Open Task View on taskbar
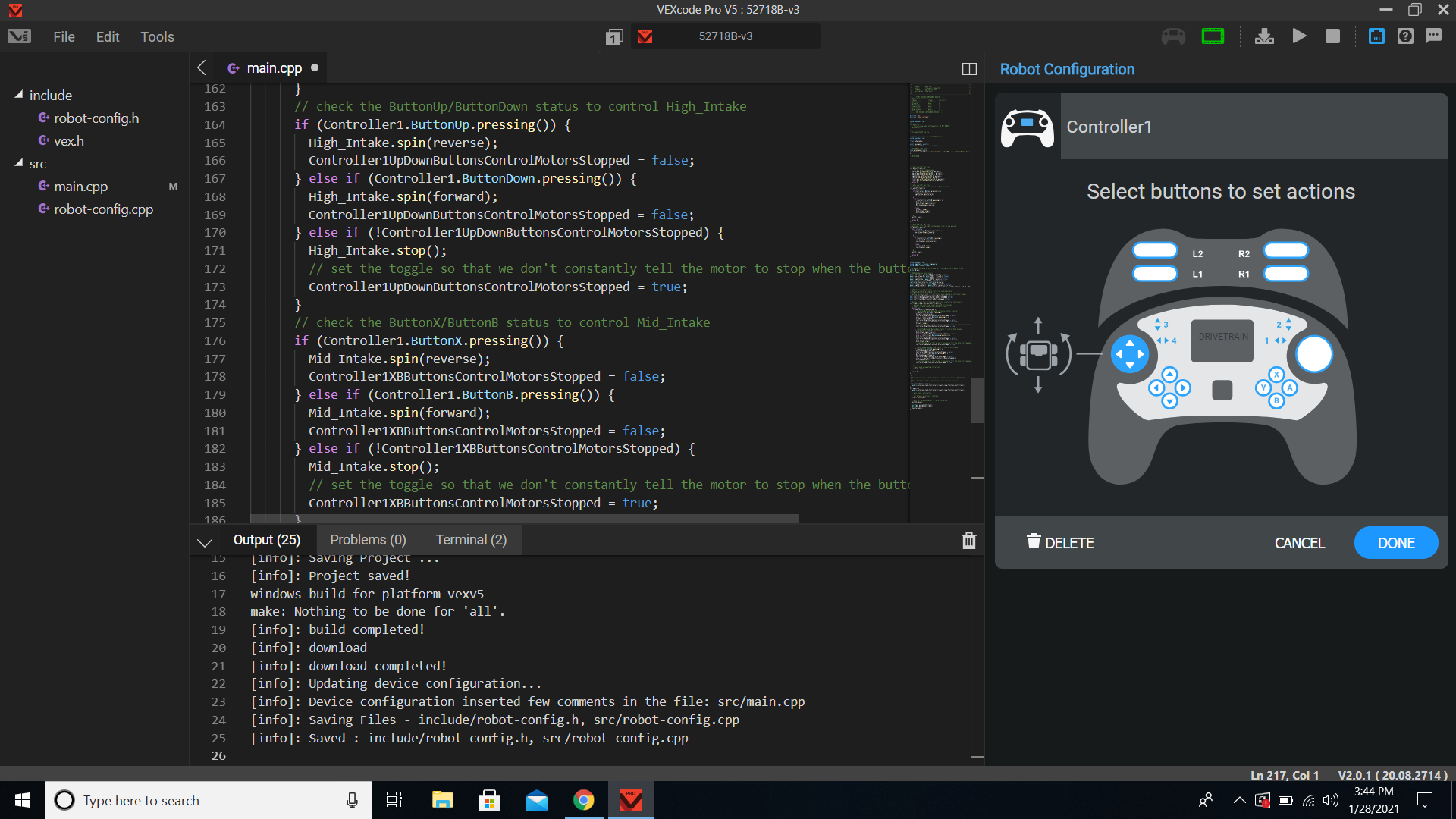This screenshot has width=1456, height=819. [x=394, y=800]
